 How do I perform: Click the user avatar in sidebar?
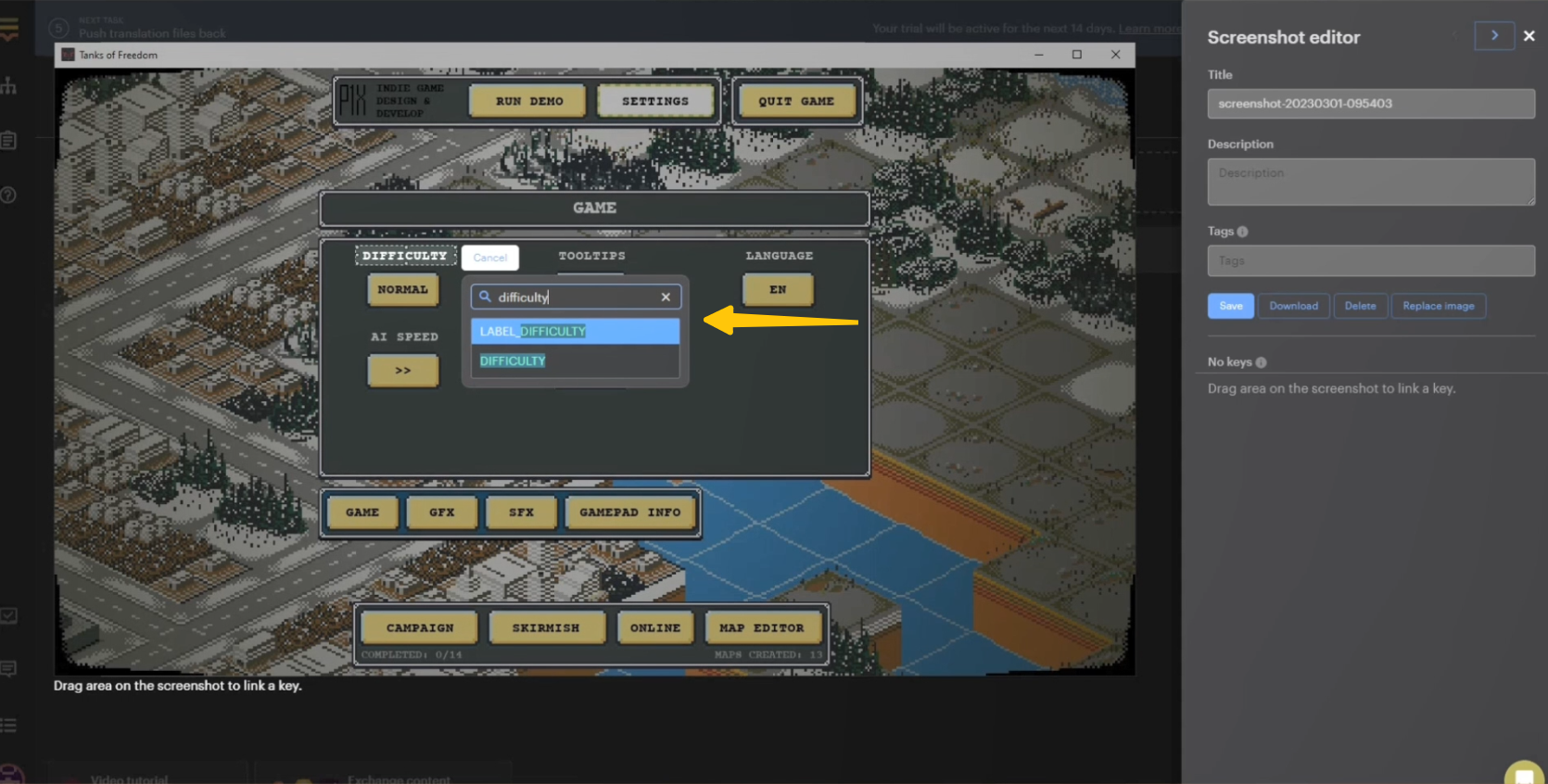[x=11, y=774]
